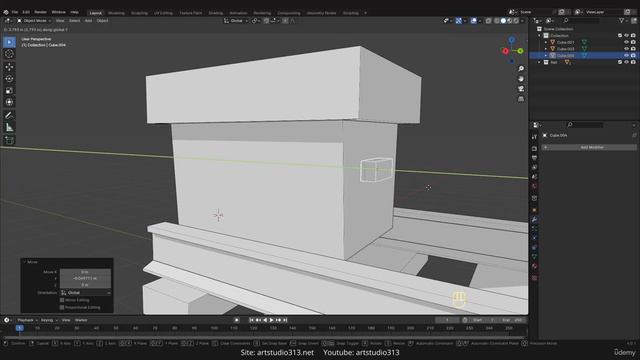Disable Cube.001 in renders camera icon
This screenshot has width=640, height=360.
(633, 42)
